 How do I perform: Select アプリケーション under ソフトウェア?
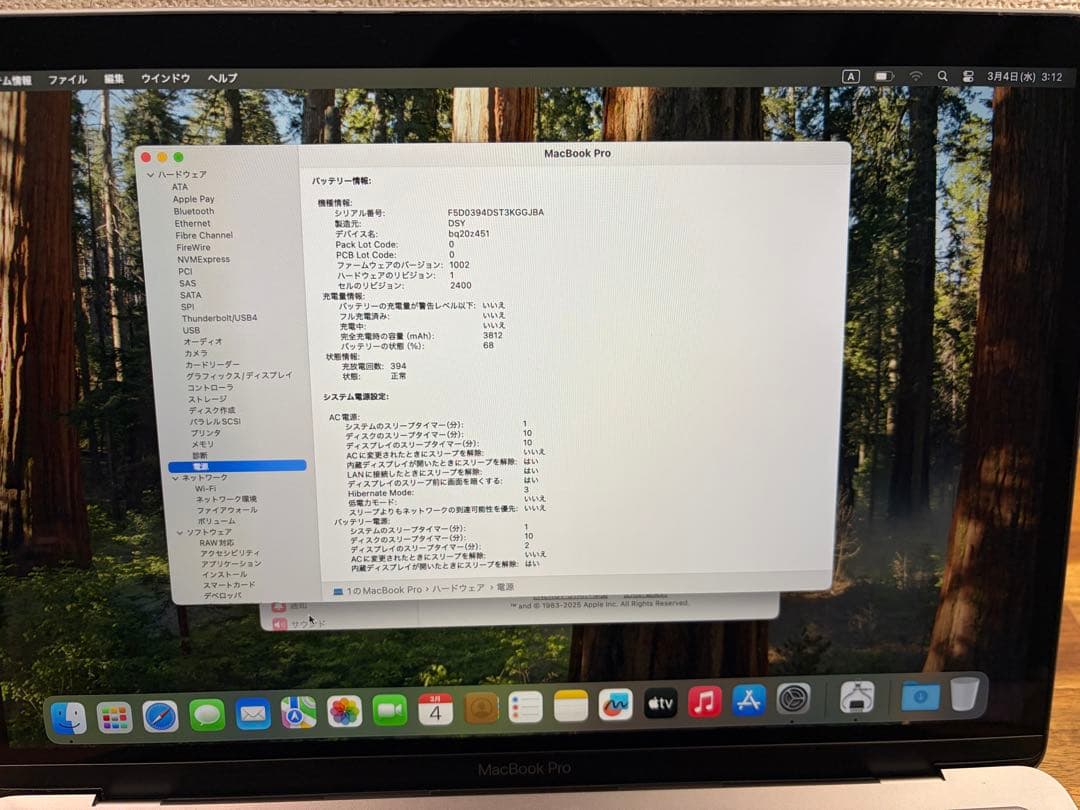[x=231, y=563]
